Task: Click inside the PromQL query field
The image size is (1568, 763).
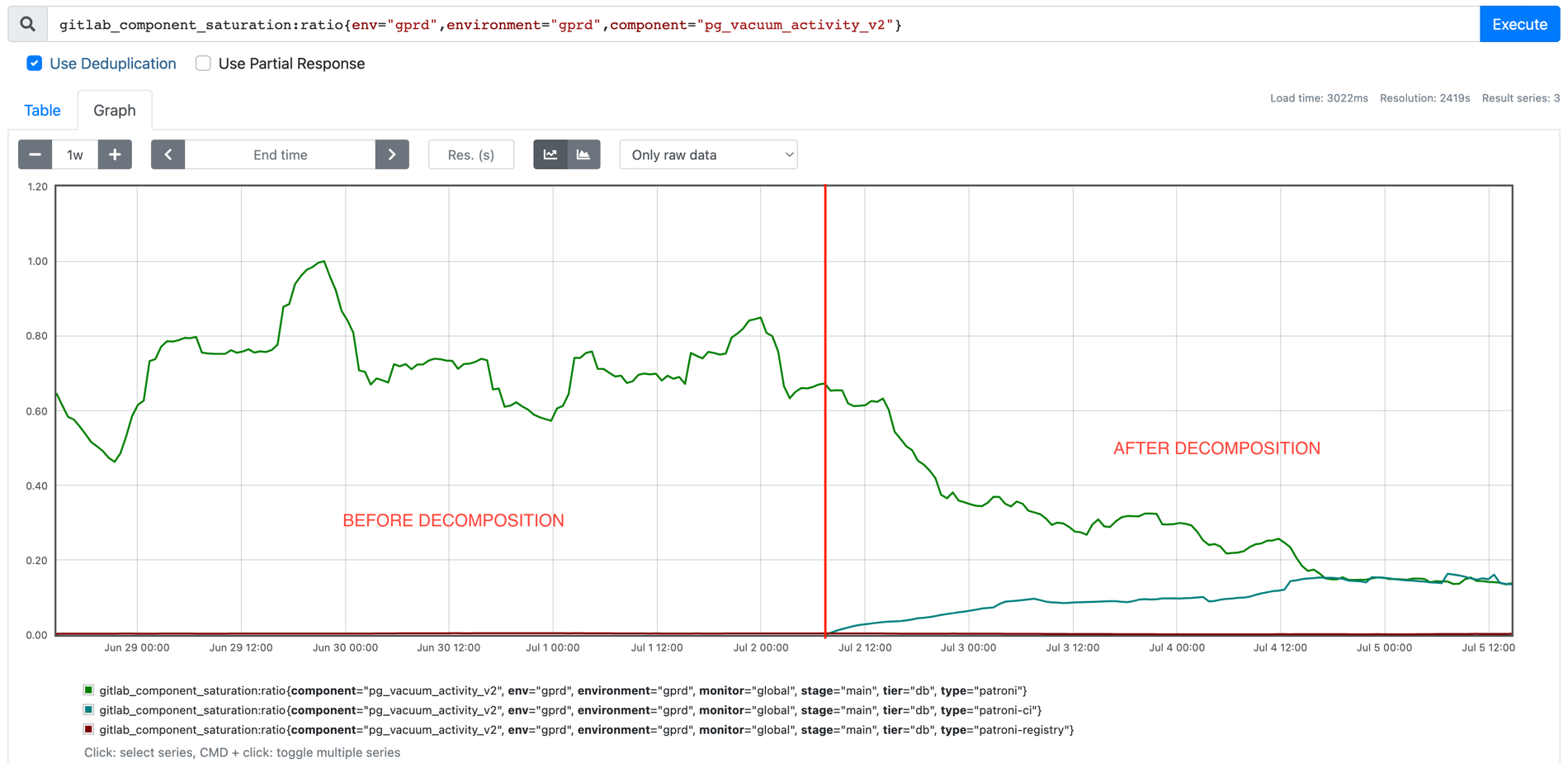Action: pos(495,24)
